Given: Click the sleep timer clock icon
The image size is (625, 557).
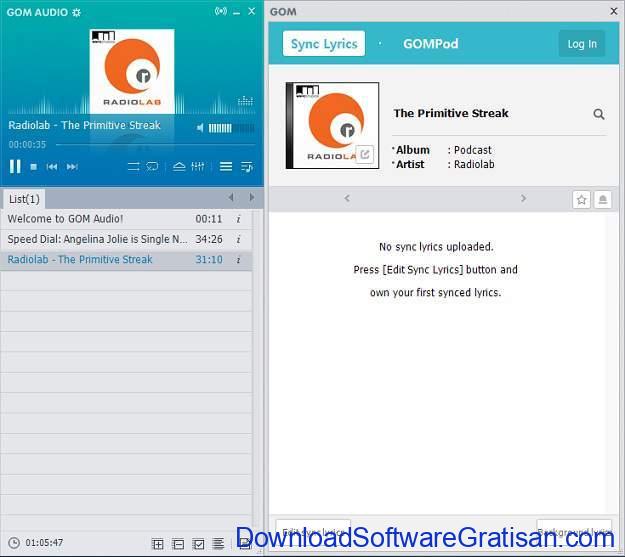Looking at the screenshot, I should 14,543.
